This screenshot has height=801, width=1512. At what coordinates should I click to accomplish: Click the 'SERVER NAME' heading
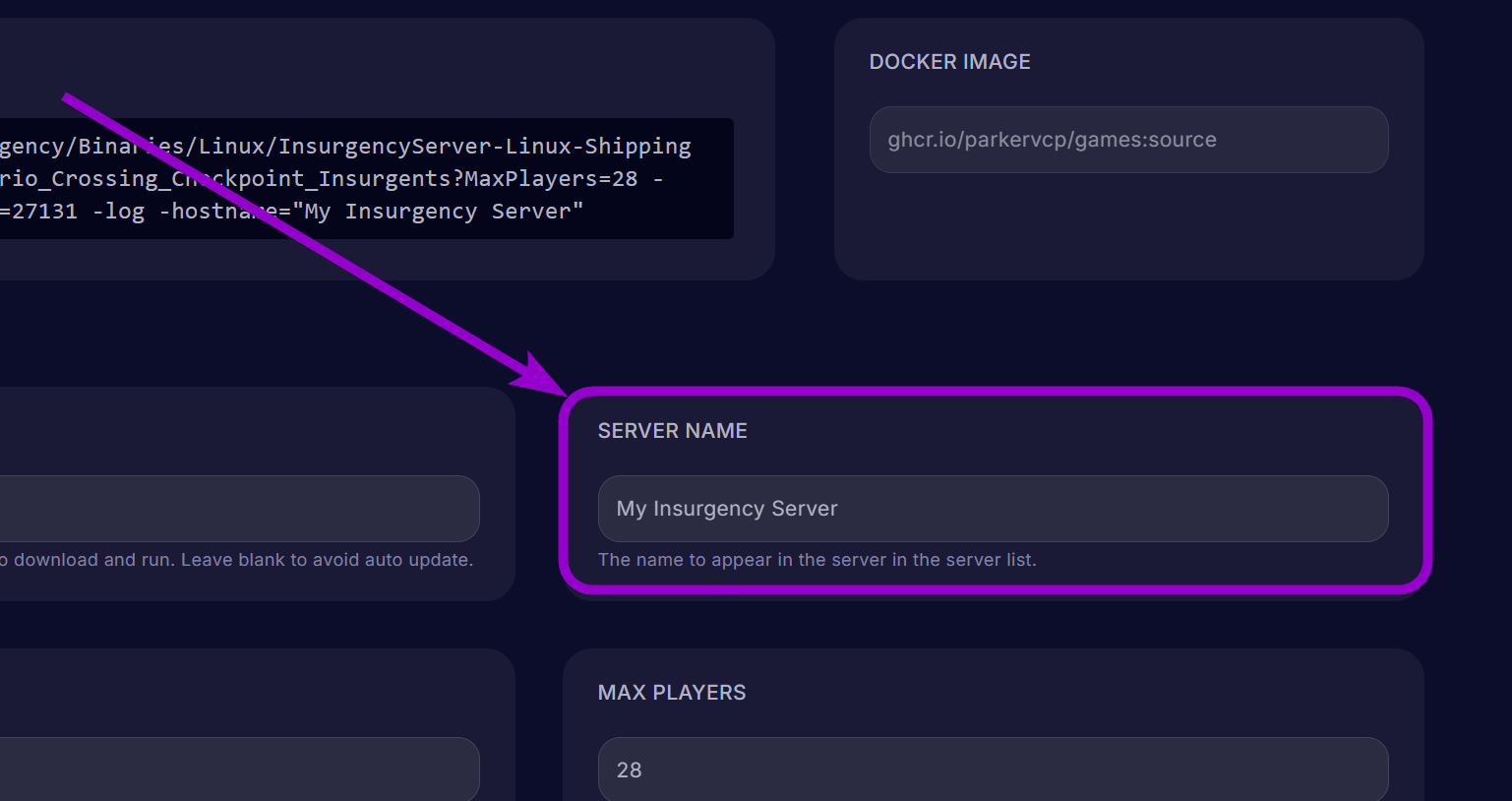tap(672, 431)
